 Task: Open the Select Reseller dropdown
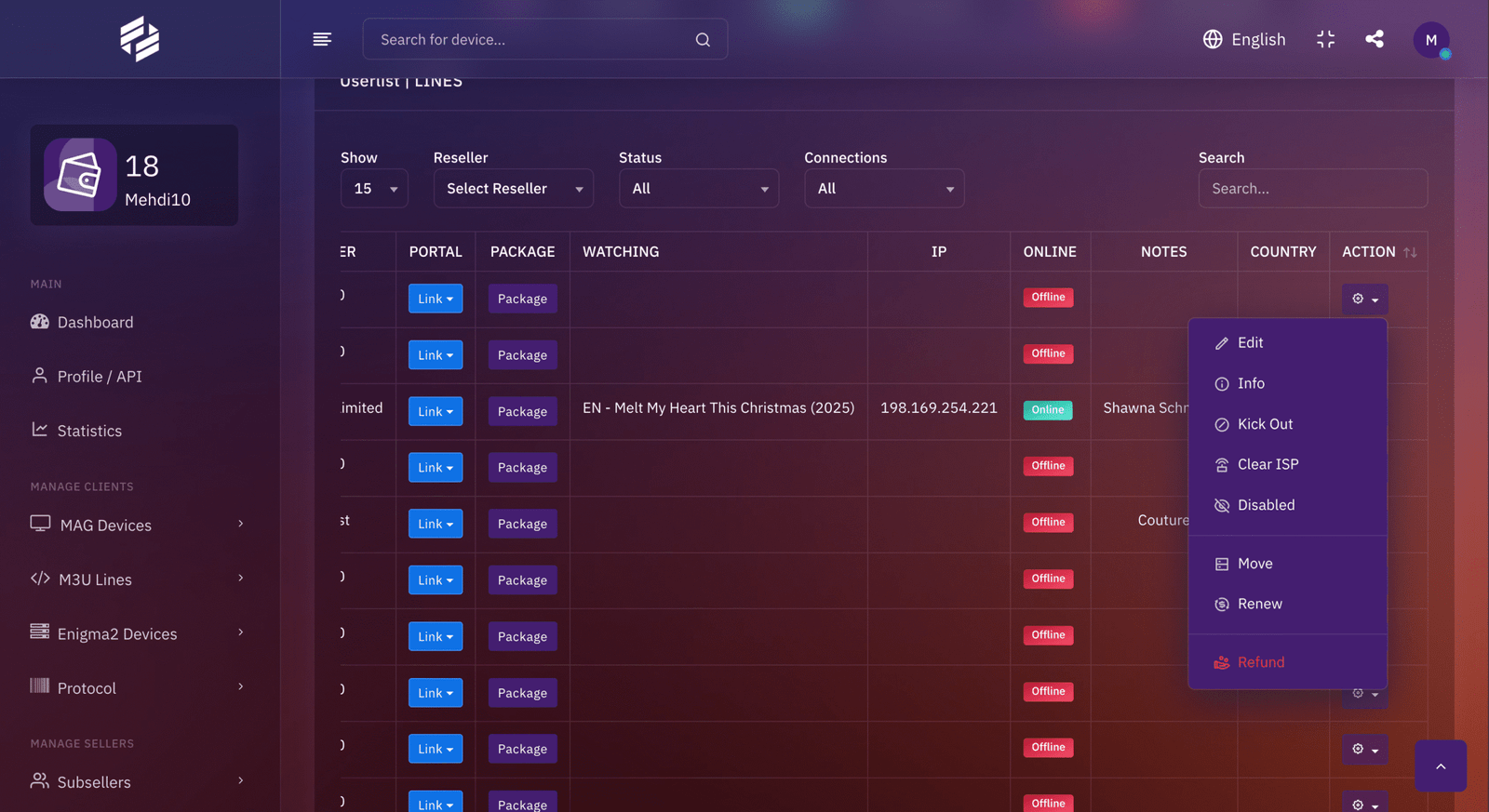[514, 188]
